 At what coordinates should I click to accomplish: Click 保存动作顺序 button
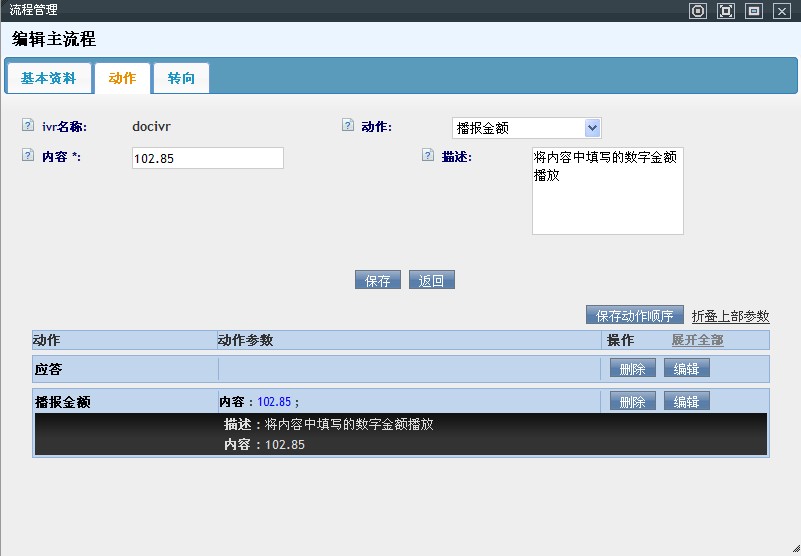[x=634, y=316]
